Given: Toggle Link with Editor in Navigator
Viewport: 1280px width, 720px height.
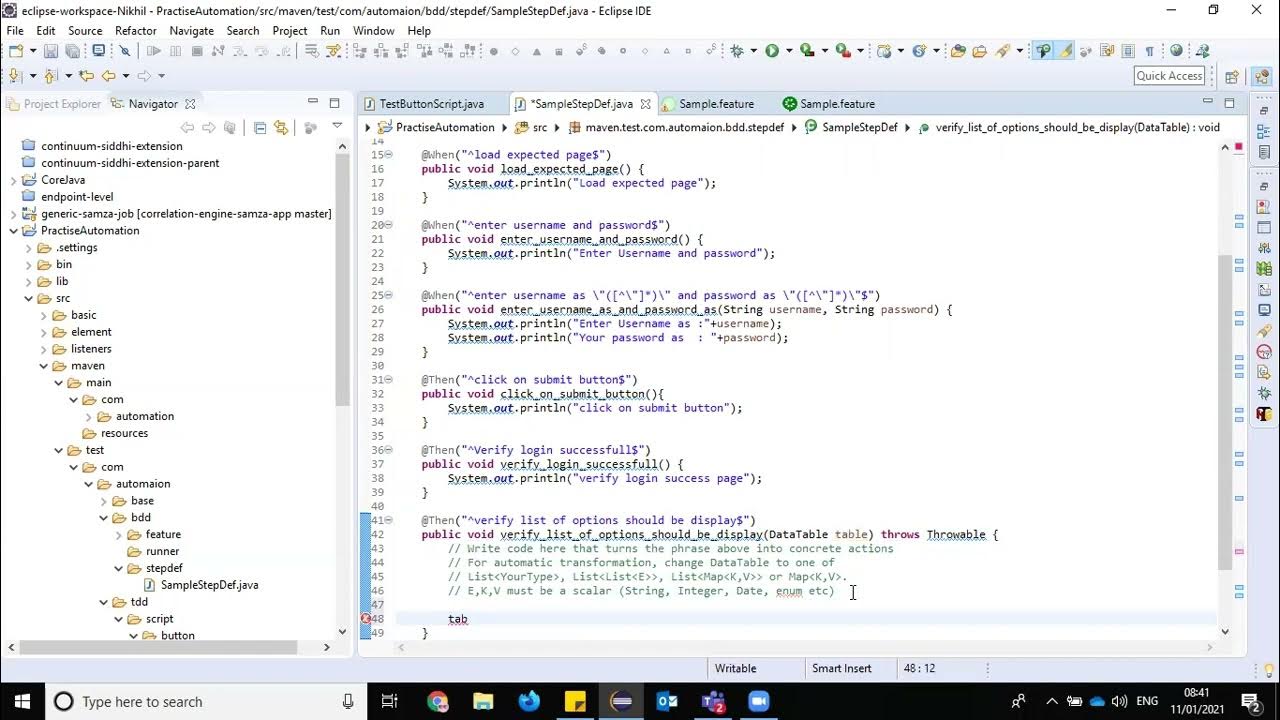Looking at the screenshot, I should pyautogui.click(x=281, y=127).
